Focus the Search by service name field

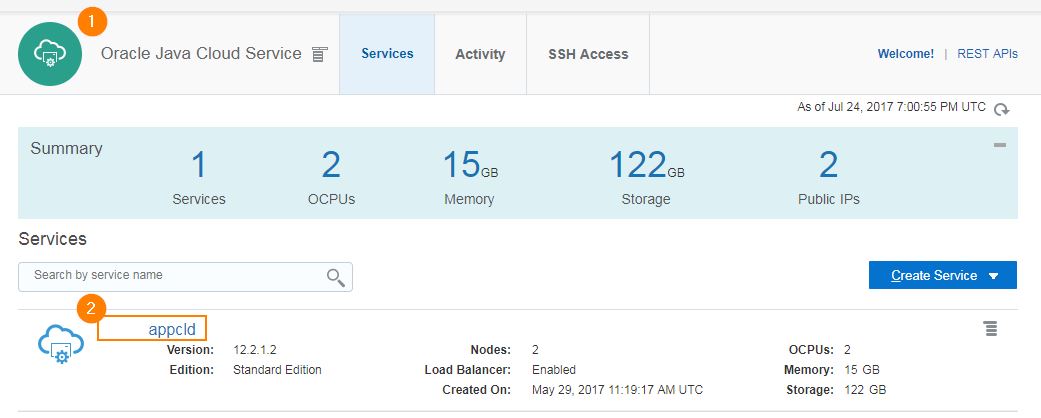[185, 277]
